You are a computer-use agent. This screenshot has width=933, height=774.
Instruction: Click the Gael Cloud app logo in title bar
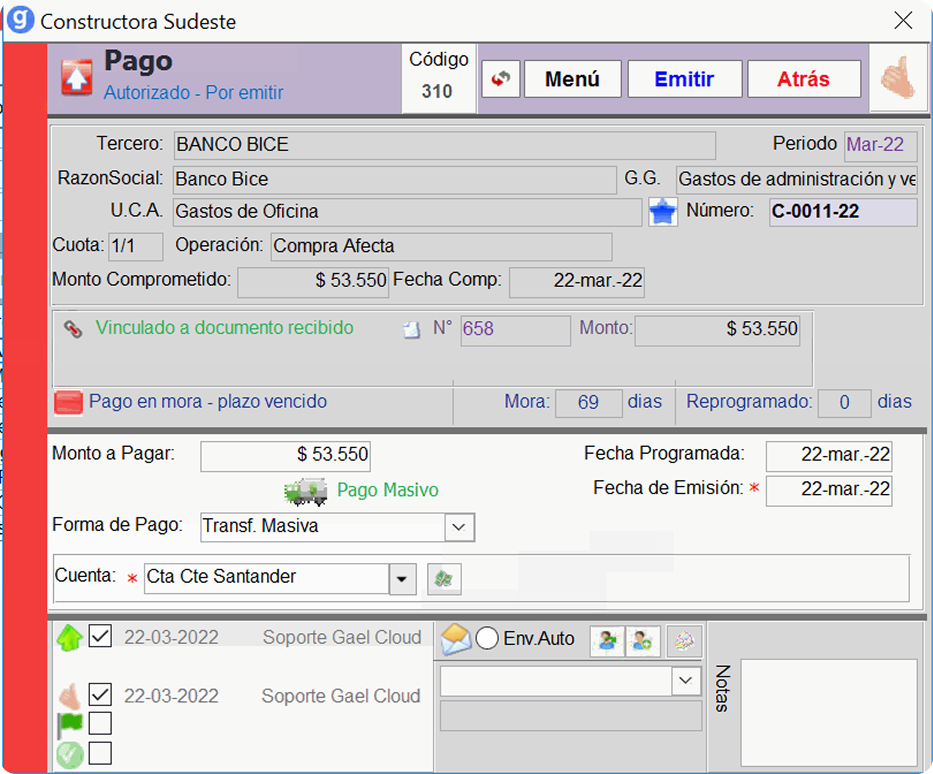click(x=21, y=19)
